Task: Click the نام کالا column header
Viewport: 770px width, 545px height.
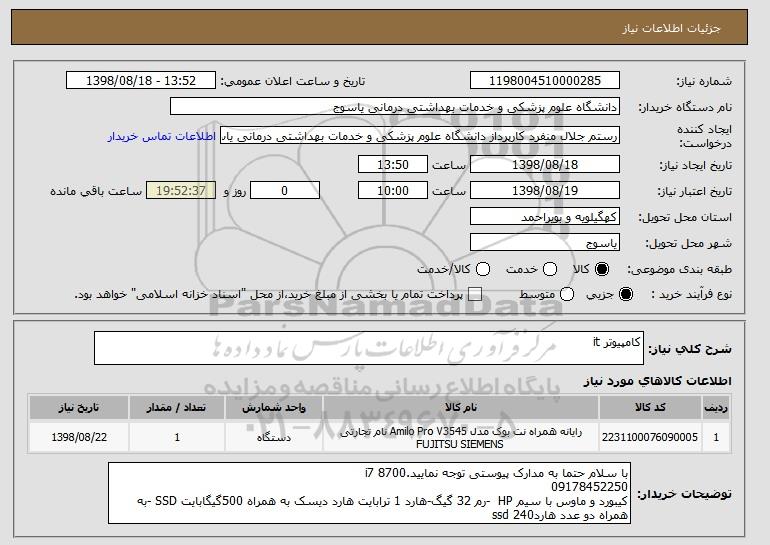Action: tap(461, 408)
